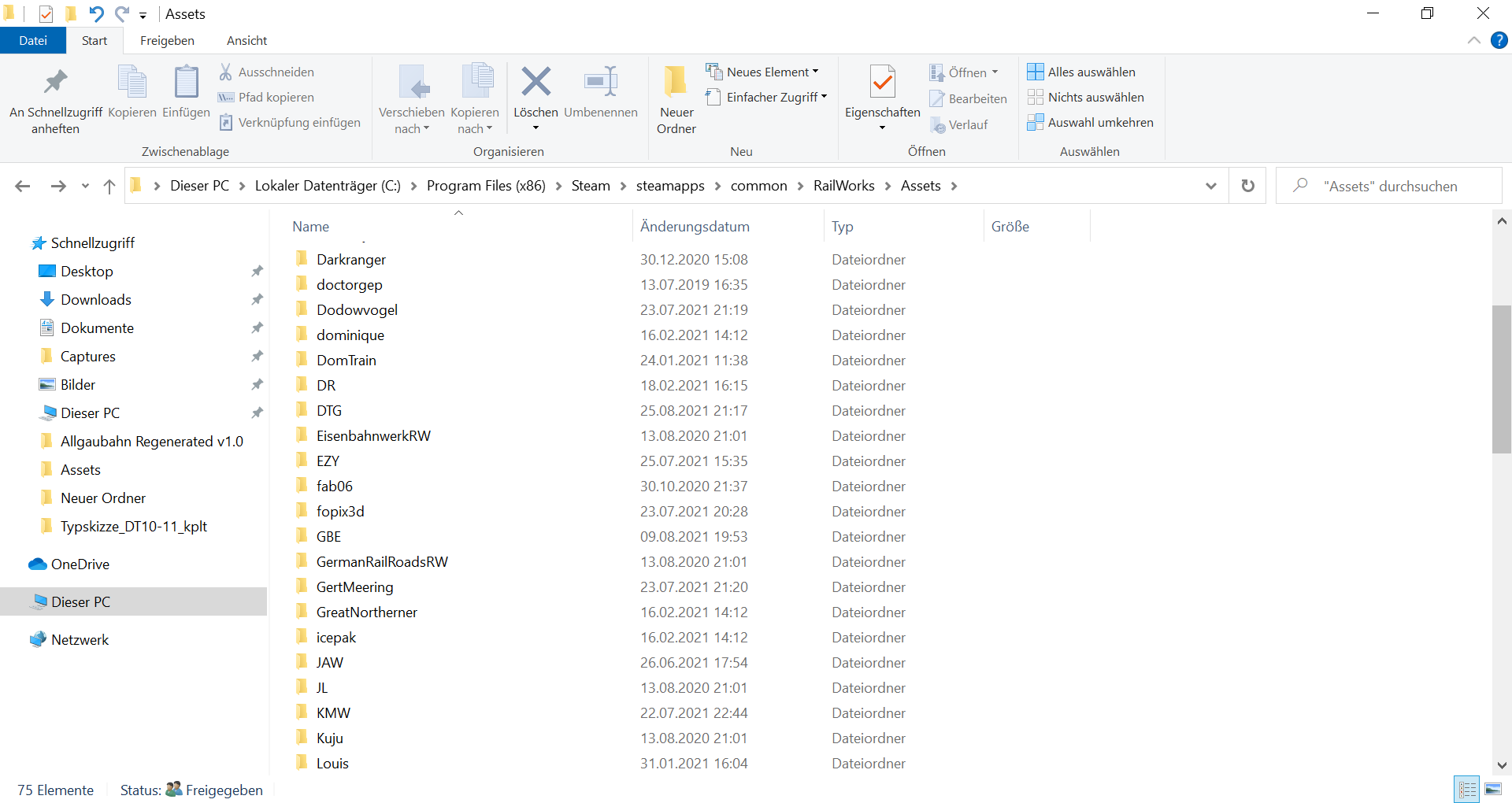Select the fopix3d folder

coord(340,512)
